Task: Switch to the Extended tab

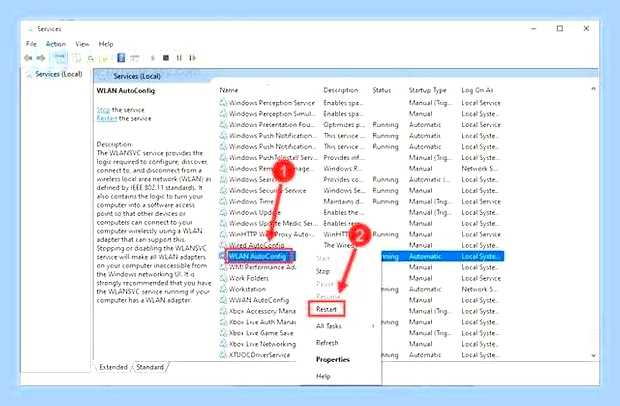Action: point(113,367)
